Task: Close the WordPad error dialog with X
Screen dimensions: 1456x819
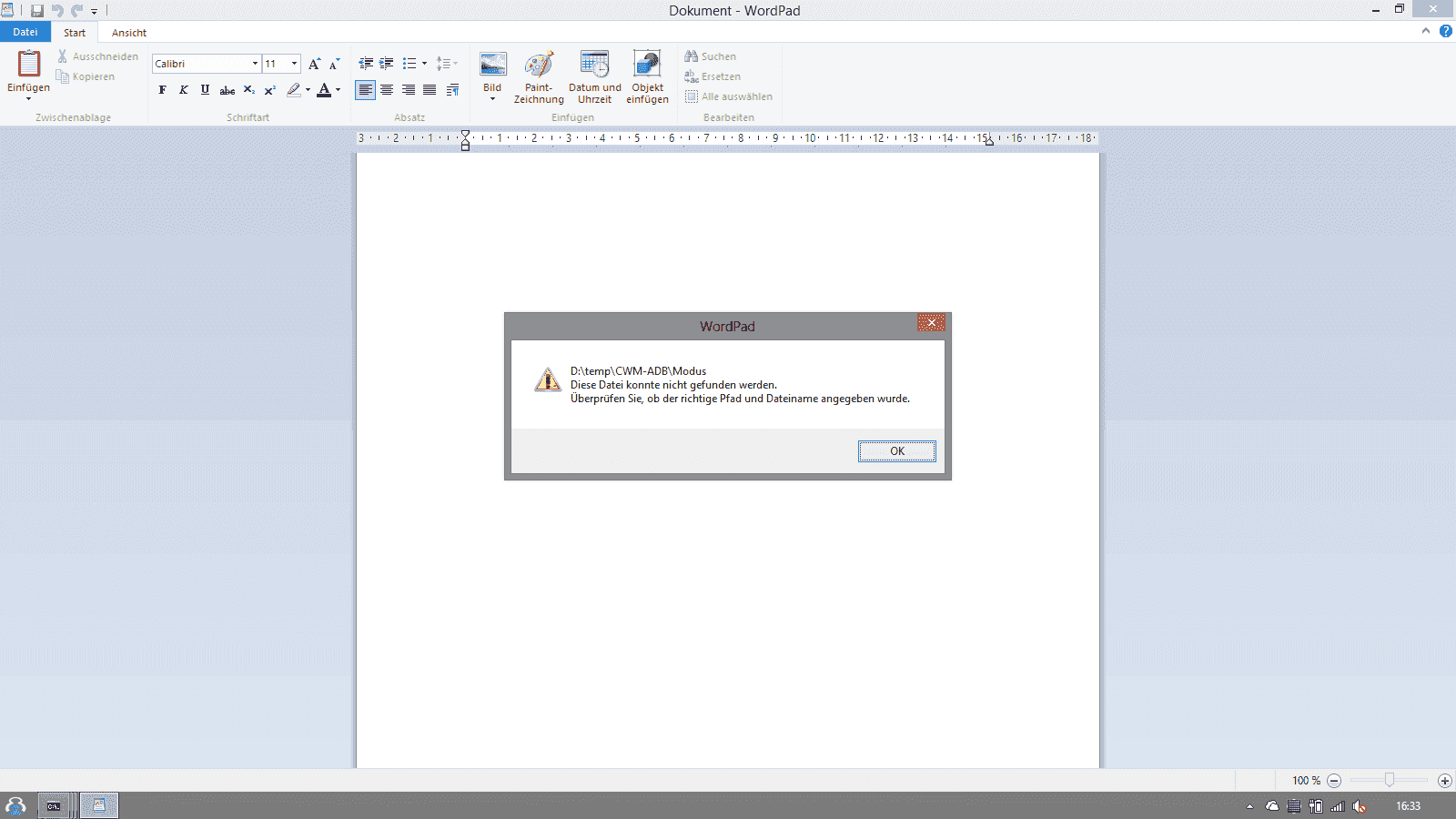Action: [931, 322]
